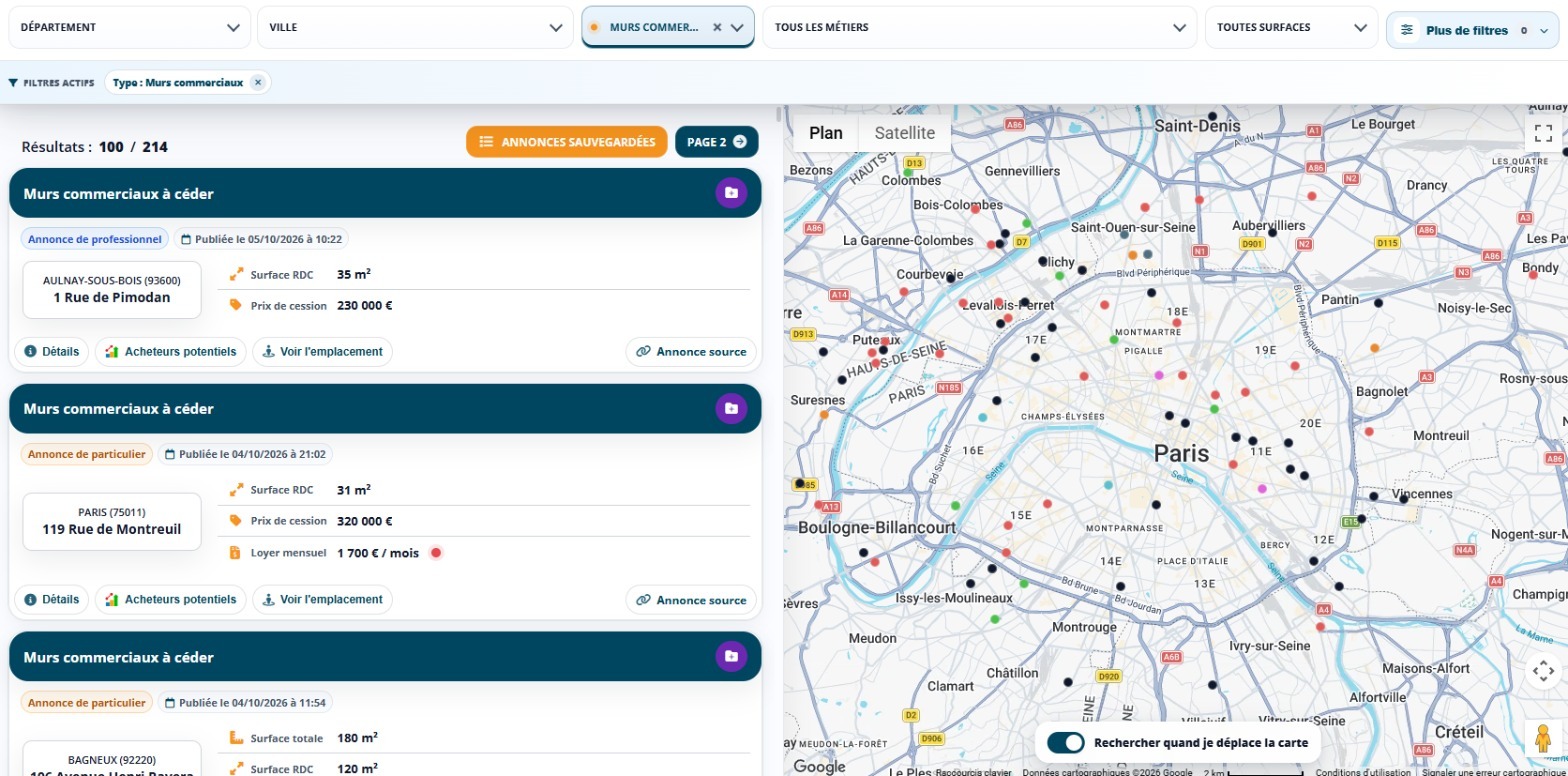Save the Aulnay-sous-Bois listing to folder
Viewport: 1568px width, 776px height.
(731, 193)
